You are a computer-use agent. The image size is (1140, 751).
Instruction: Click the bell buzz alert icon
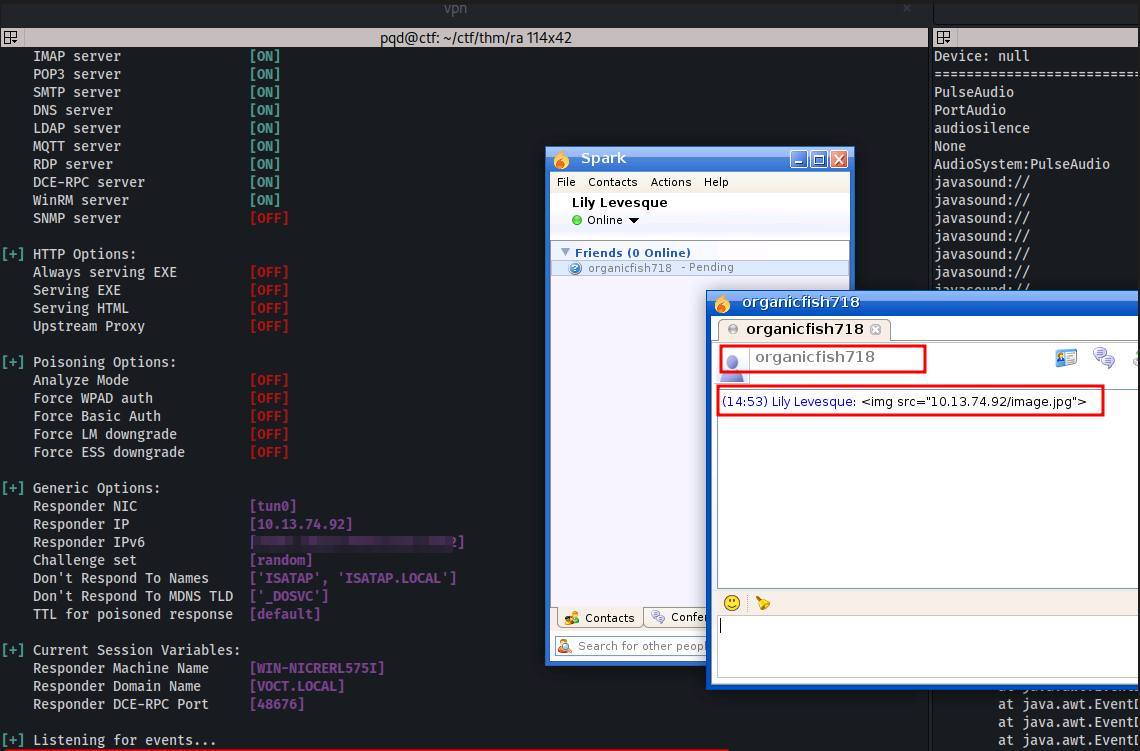click(x=763, y=603)
